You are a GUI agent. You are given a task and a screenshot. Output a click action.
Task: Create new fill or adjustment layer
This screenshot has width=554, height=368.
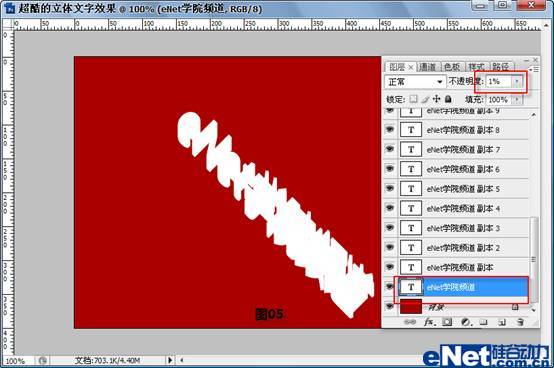466,322
